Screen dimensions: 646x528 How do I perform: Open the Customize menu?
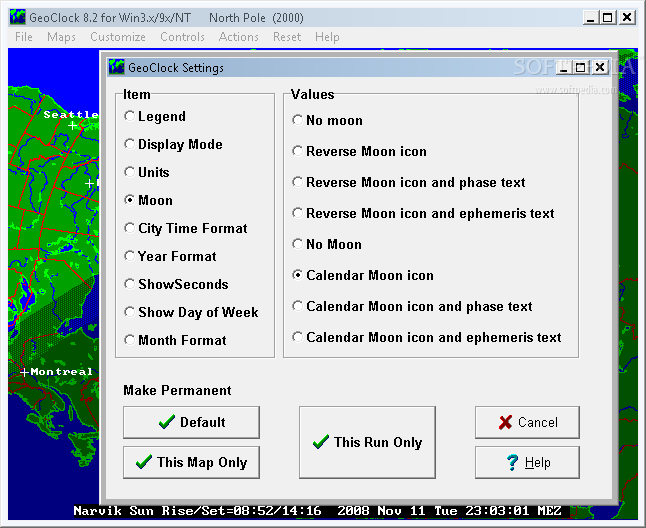tap(118, 37)
